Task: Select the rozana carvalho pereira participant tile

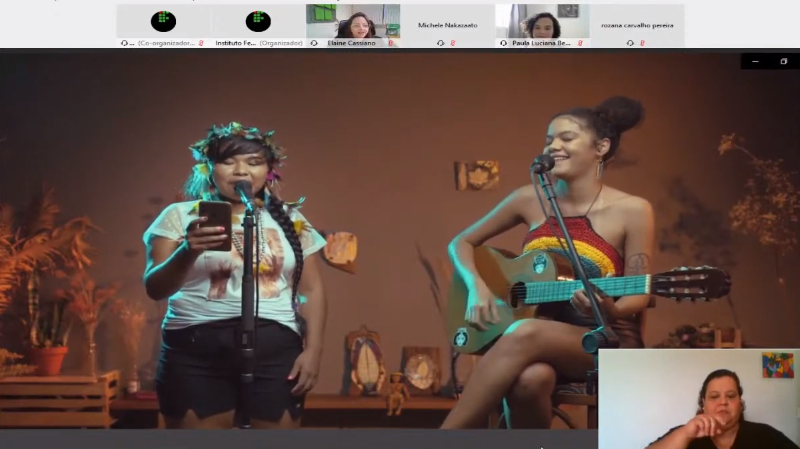Action: [x=637, y=26]
